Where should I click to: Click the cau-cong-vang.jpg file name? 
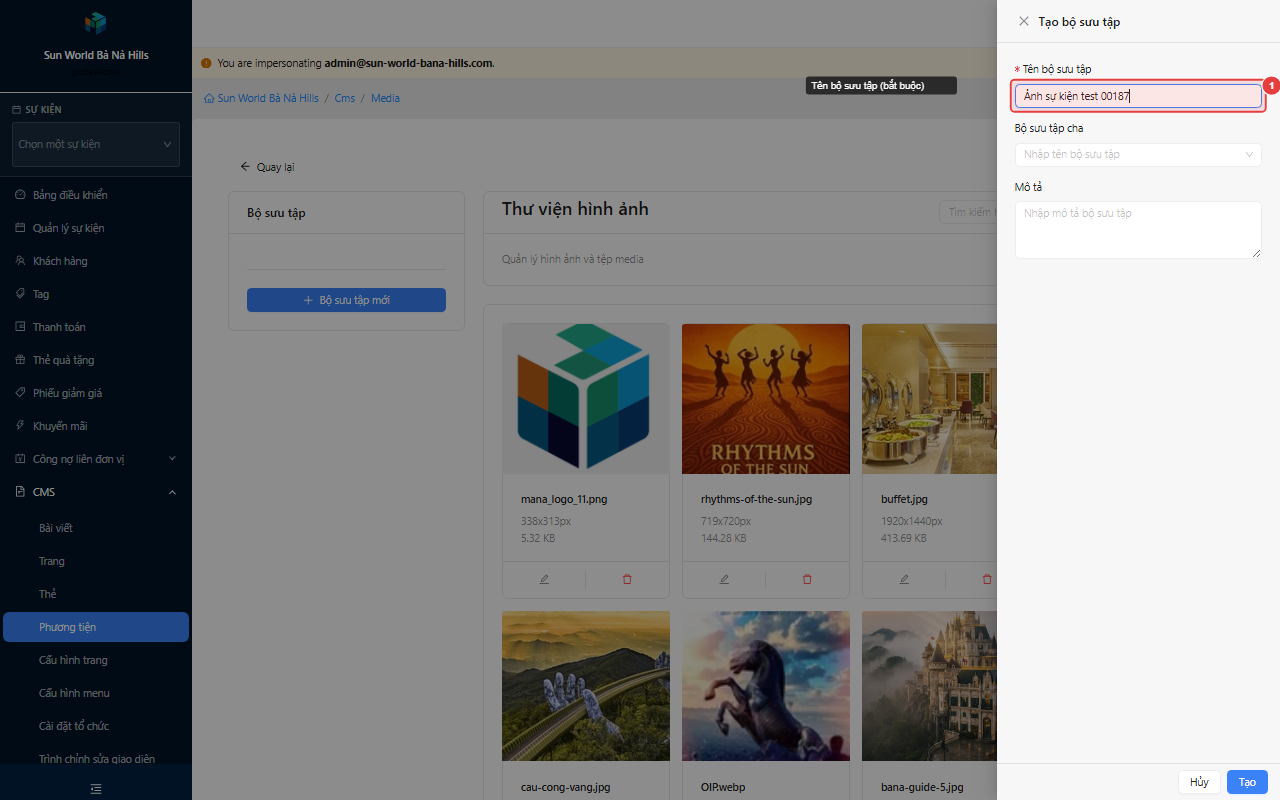coord(565,787)
